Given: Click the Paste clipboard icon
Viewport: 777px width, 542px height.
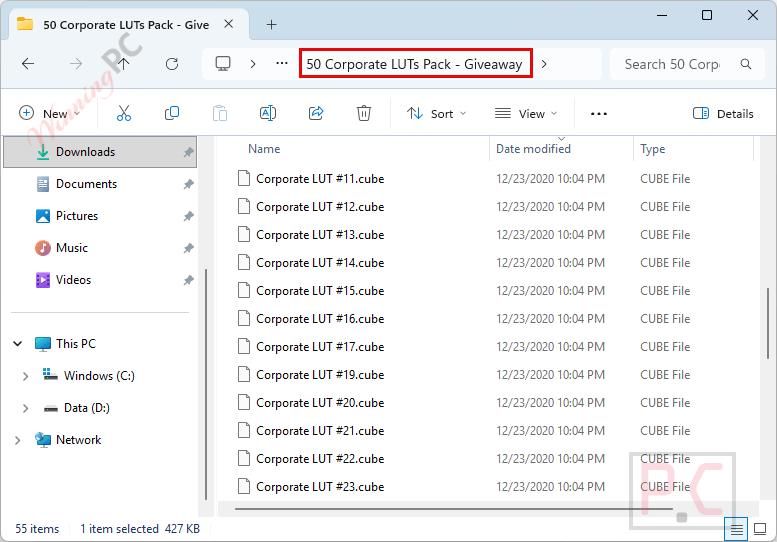Looking at the screenshot, I should click(x=220, y=113).
